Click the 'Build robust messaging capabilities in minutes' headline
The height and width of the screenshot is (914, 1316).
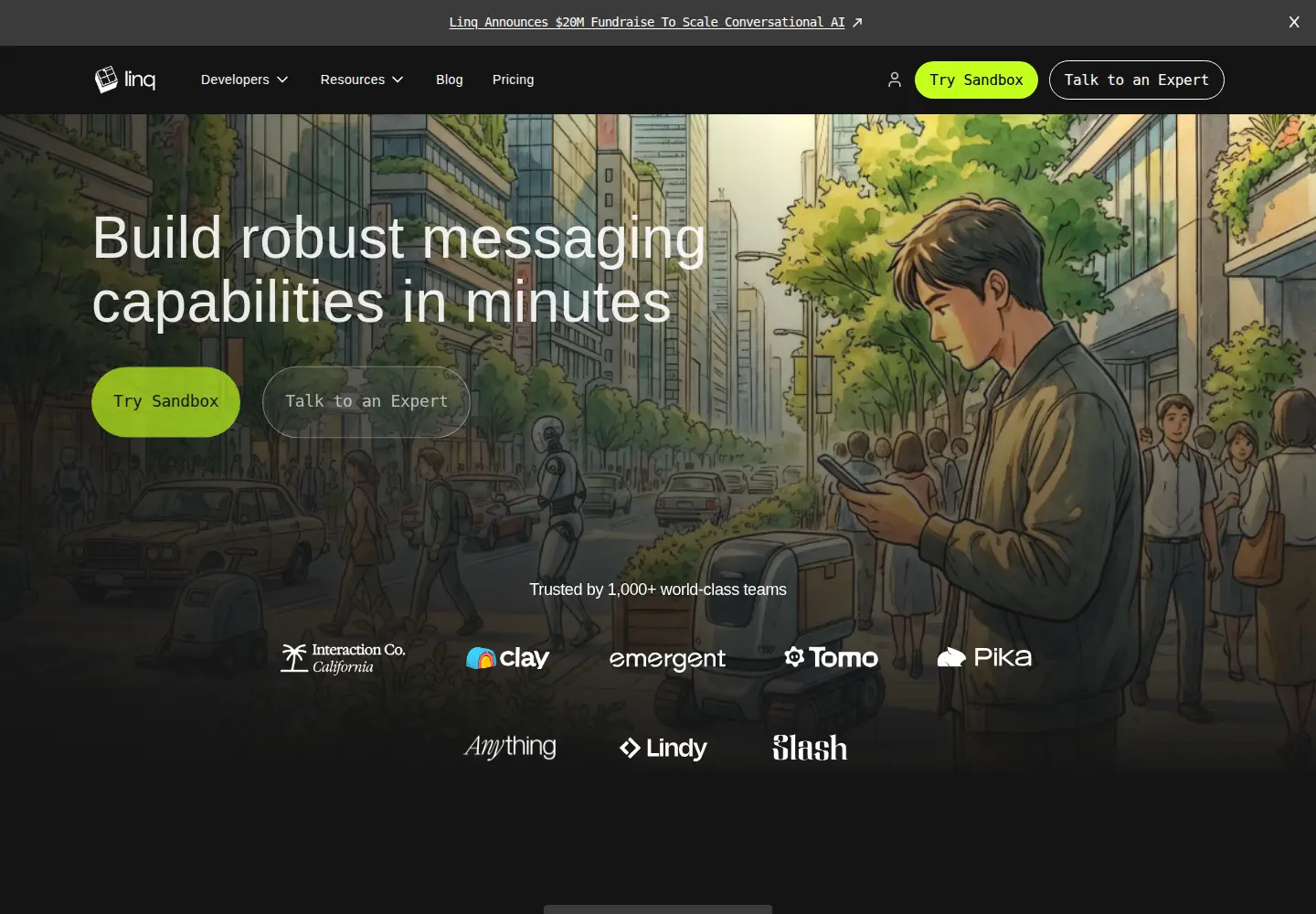(399, 270)
